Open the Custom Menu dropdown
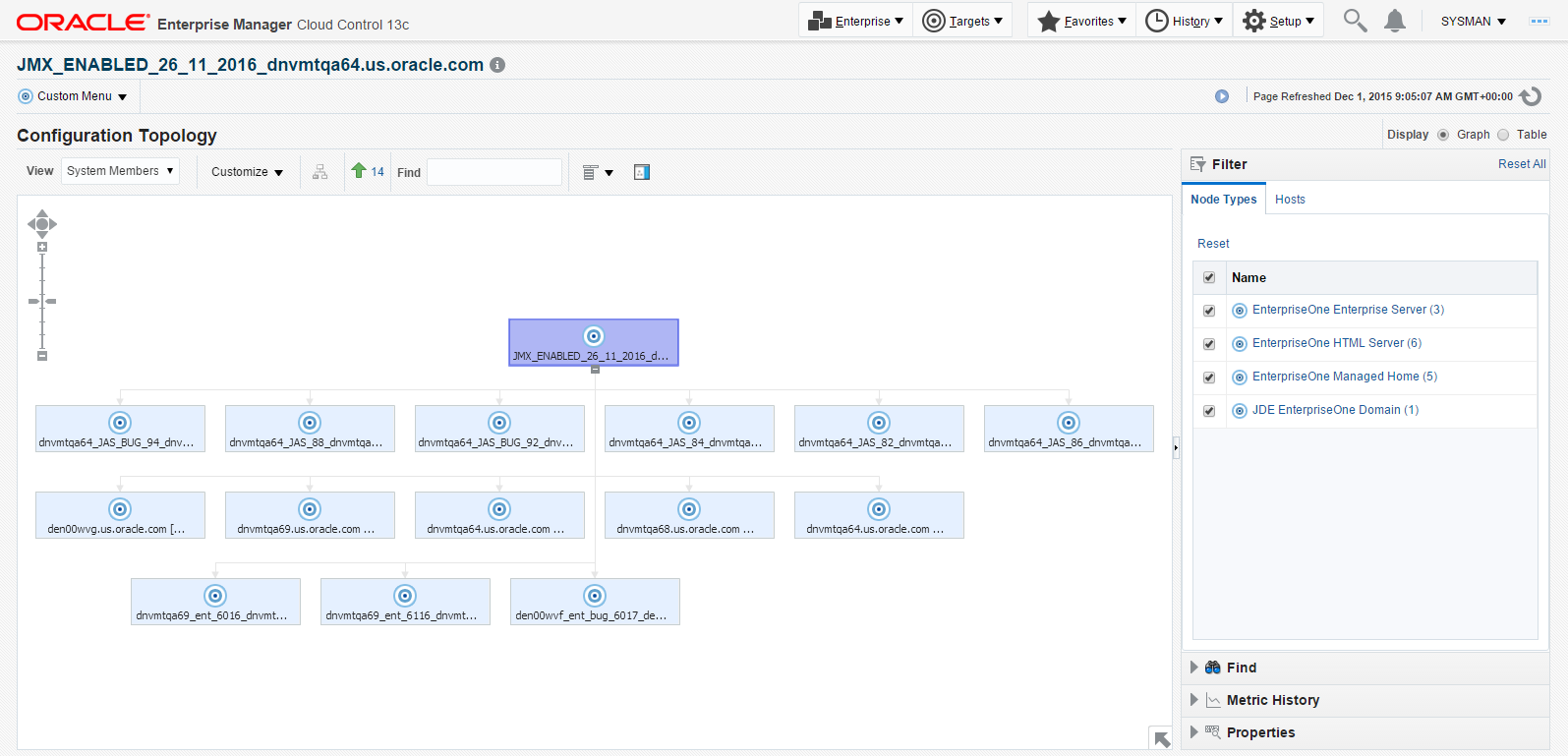1568x756 pixels. [x=74, y=96]
